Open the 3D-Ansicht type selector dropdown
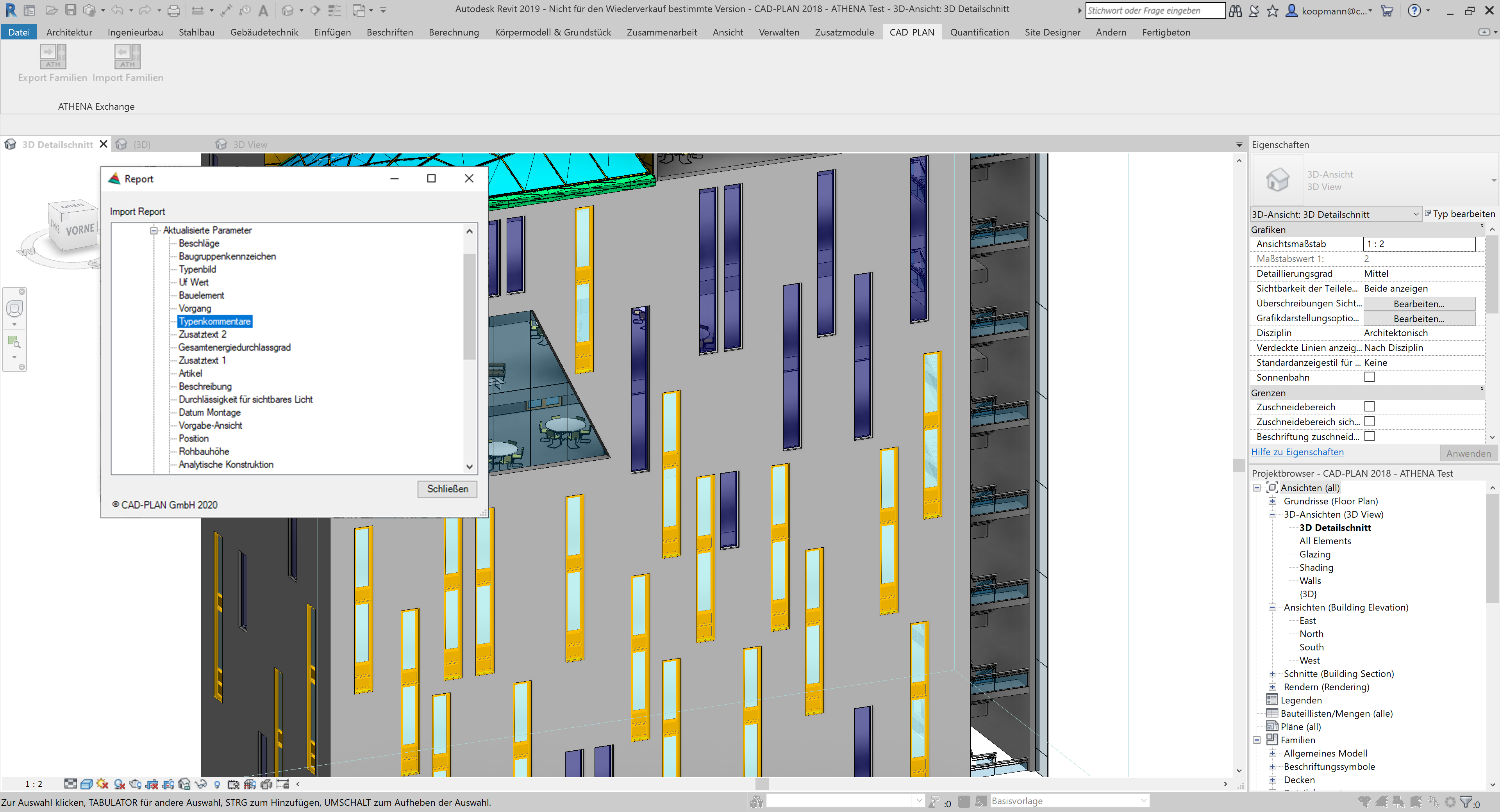Screen dimensions: 1500x812 [1416, 214]
